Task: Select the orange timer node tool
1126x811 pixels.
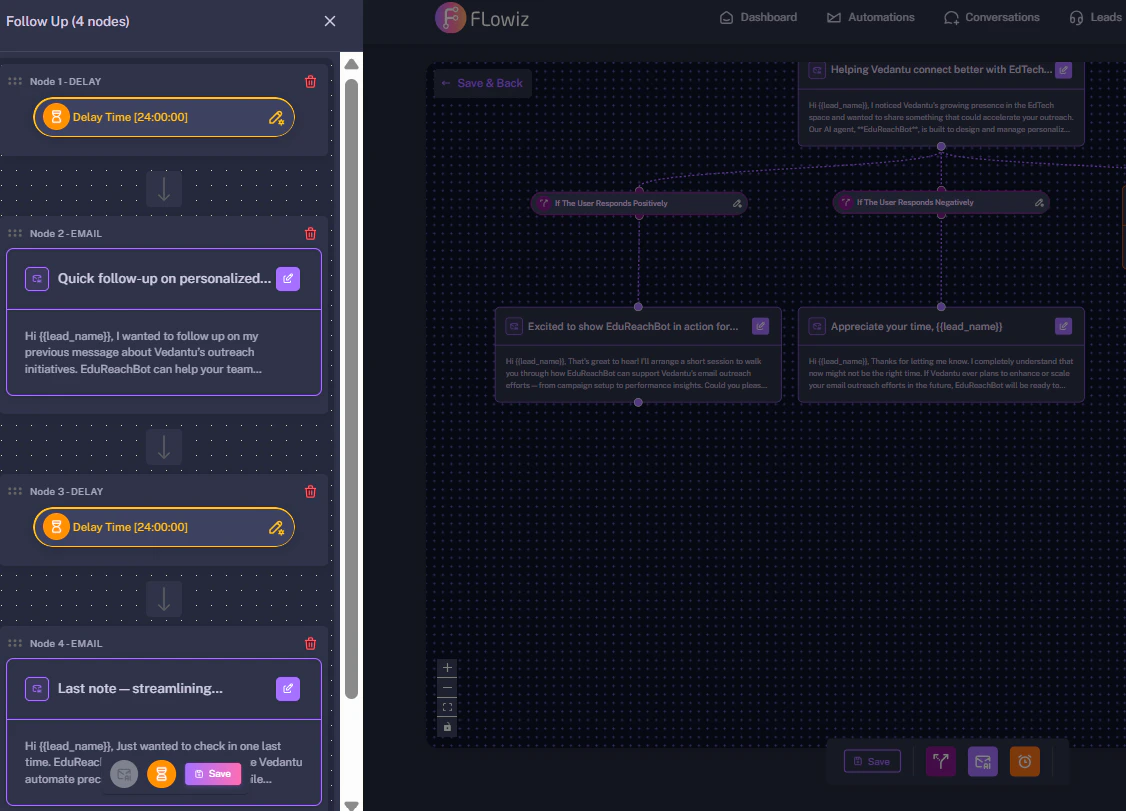Action: (1024, 761)
